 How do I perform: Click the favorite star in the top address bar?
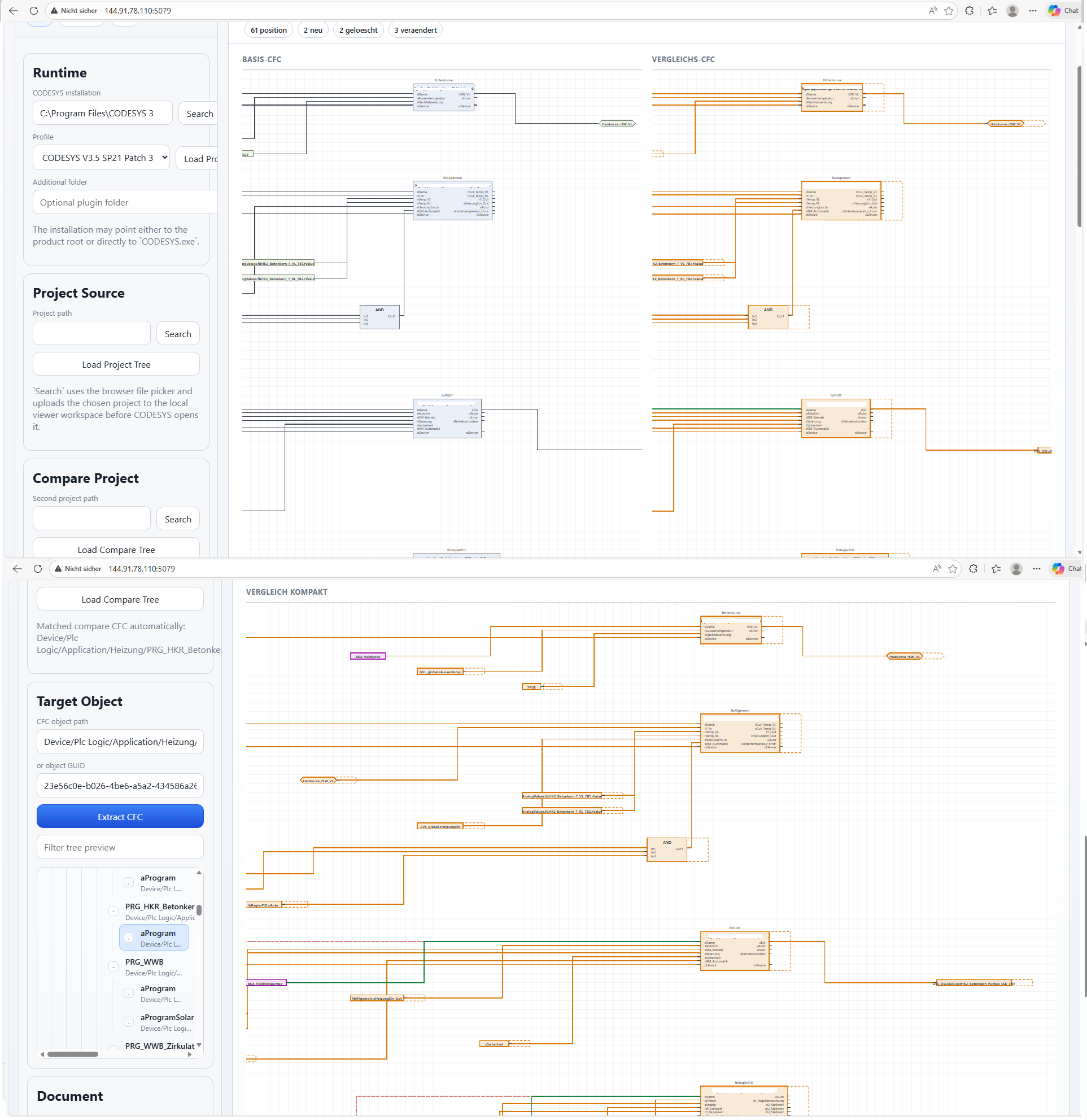(949, 10)
